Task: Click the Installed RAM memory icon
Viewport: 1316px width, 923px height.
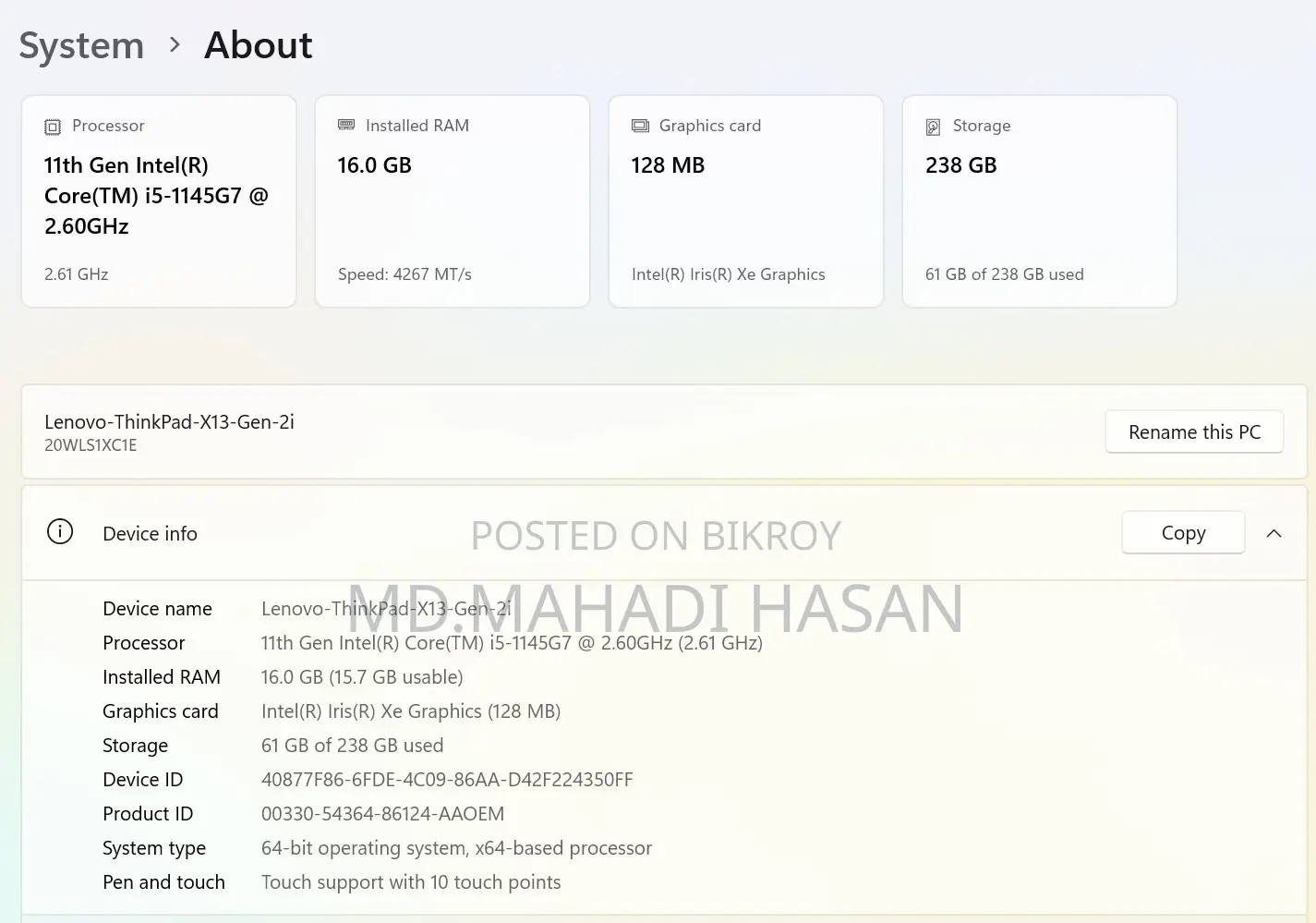Action: click(x=346, y=125)
